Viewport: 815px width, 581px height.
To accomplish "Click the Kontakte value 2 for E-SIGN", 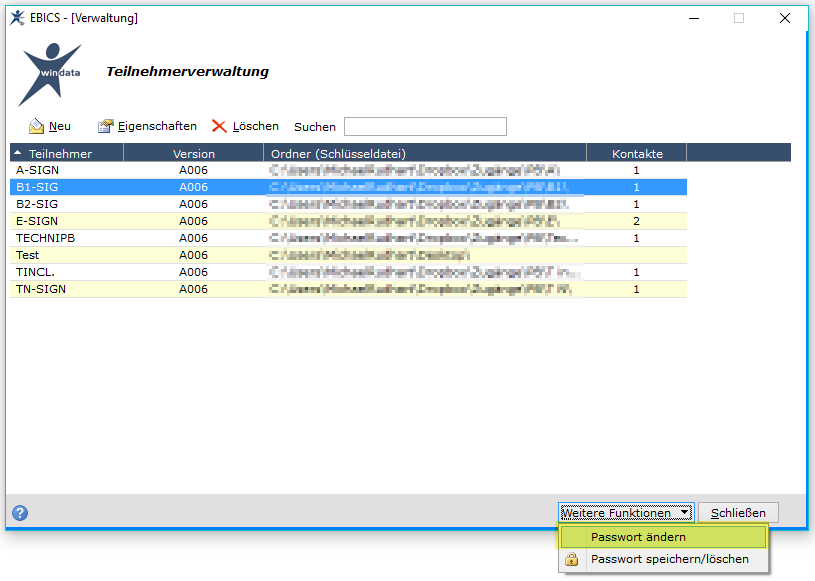I will [636, 221].
